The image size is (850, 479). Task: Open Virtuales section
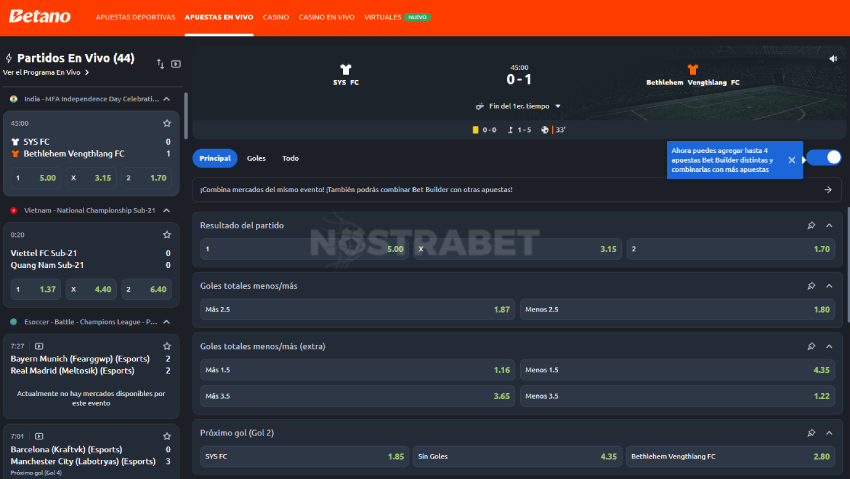pyautogui.click(x=383, y=17)
